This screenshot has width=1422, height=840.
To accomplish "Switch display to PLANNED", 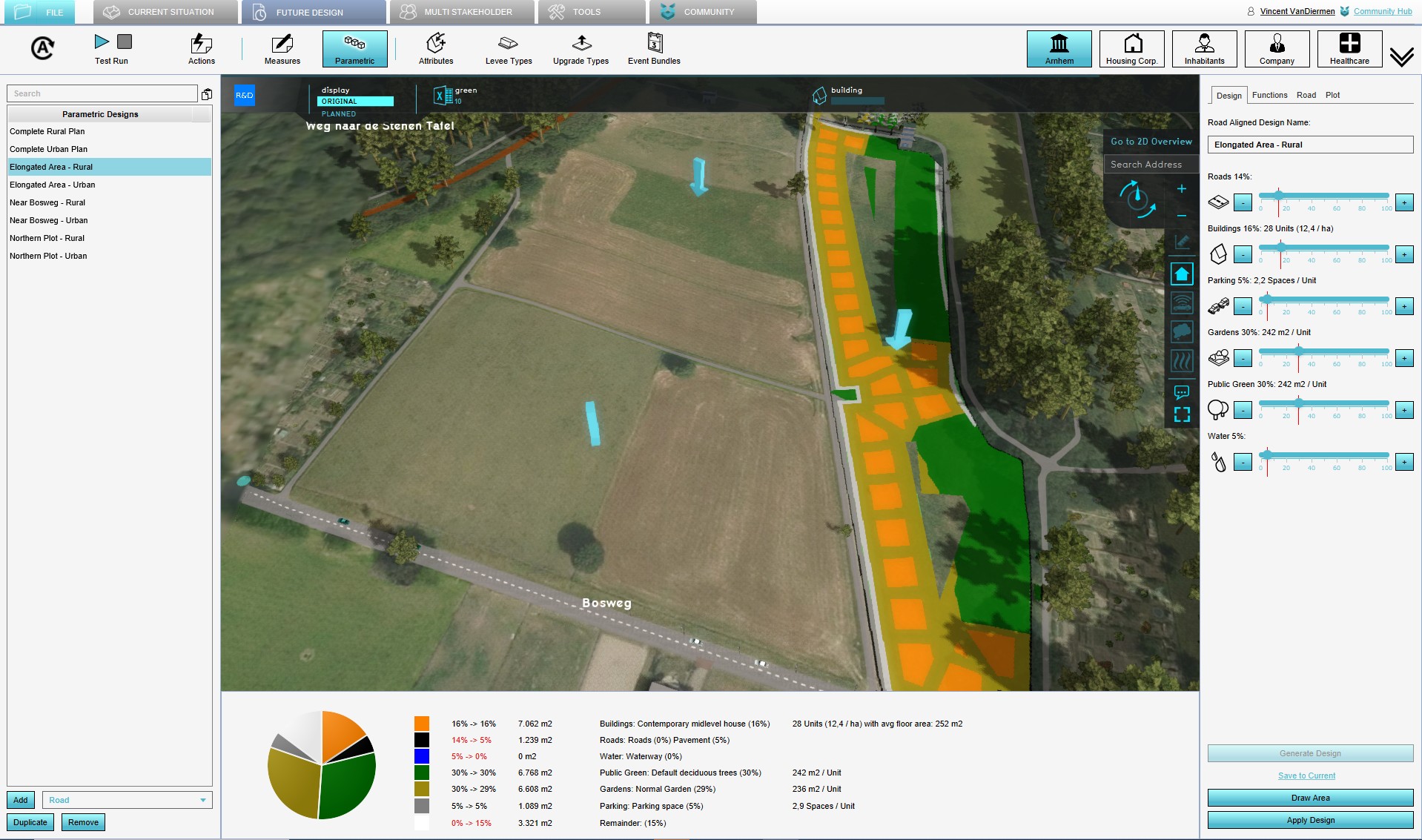I will (339, 114).
